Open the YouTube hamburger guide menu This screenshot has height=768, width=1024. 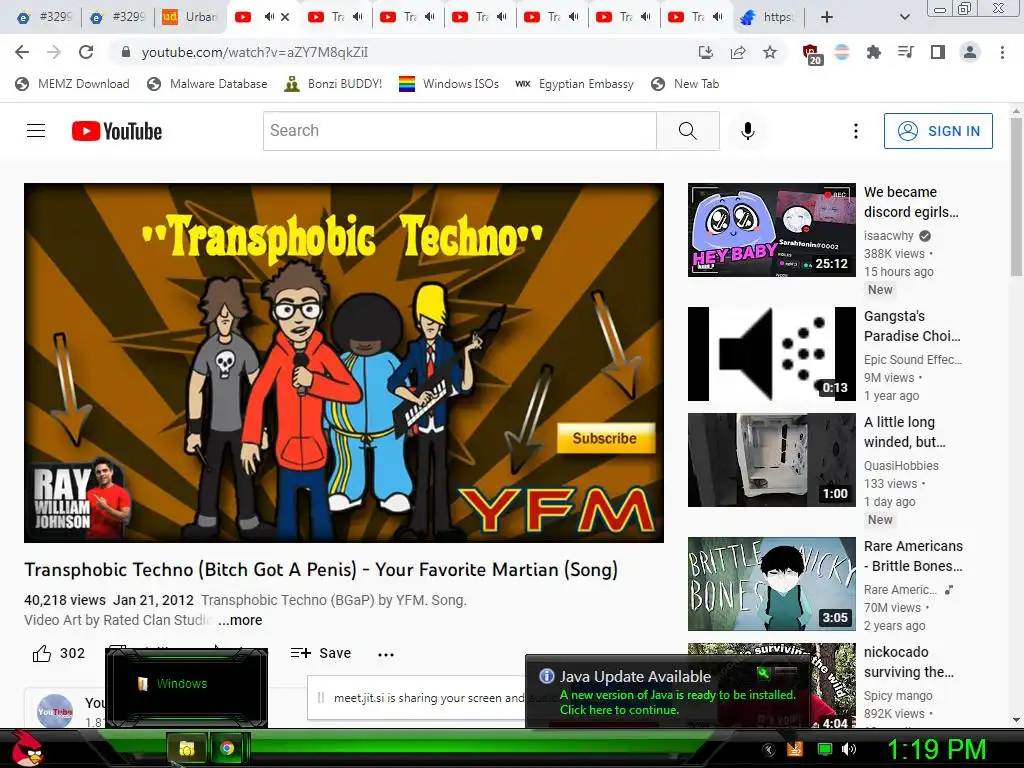coord(36,131)
